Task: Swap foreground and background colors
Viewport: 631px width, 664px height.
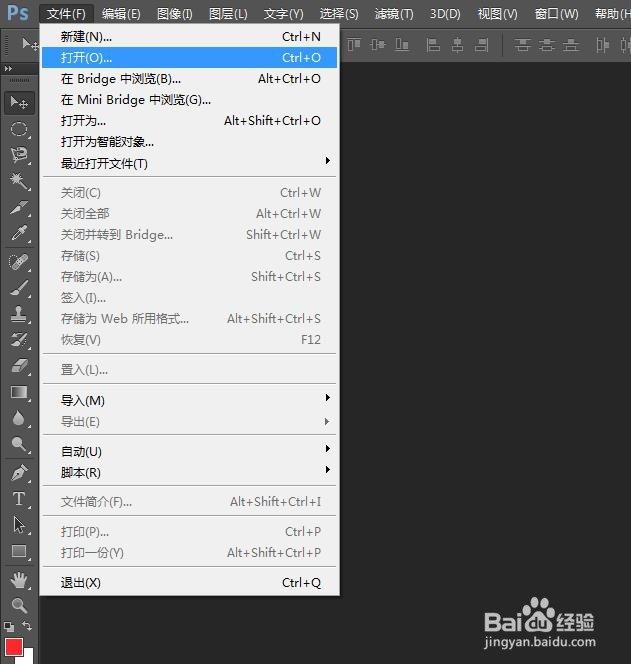Action: [x=27, y=625]
